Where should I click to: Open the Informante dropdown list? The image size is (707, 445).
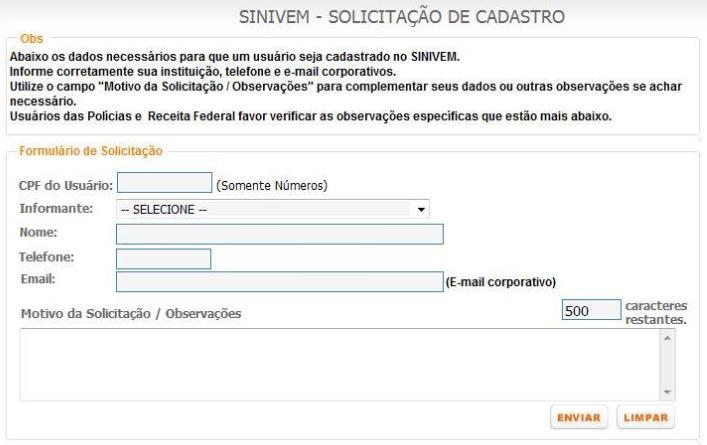point(273,209)
